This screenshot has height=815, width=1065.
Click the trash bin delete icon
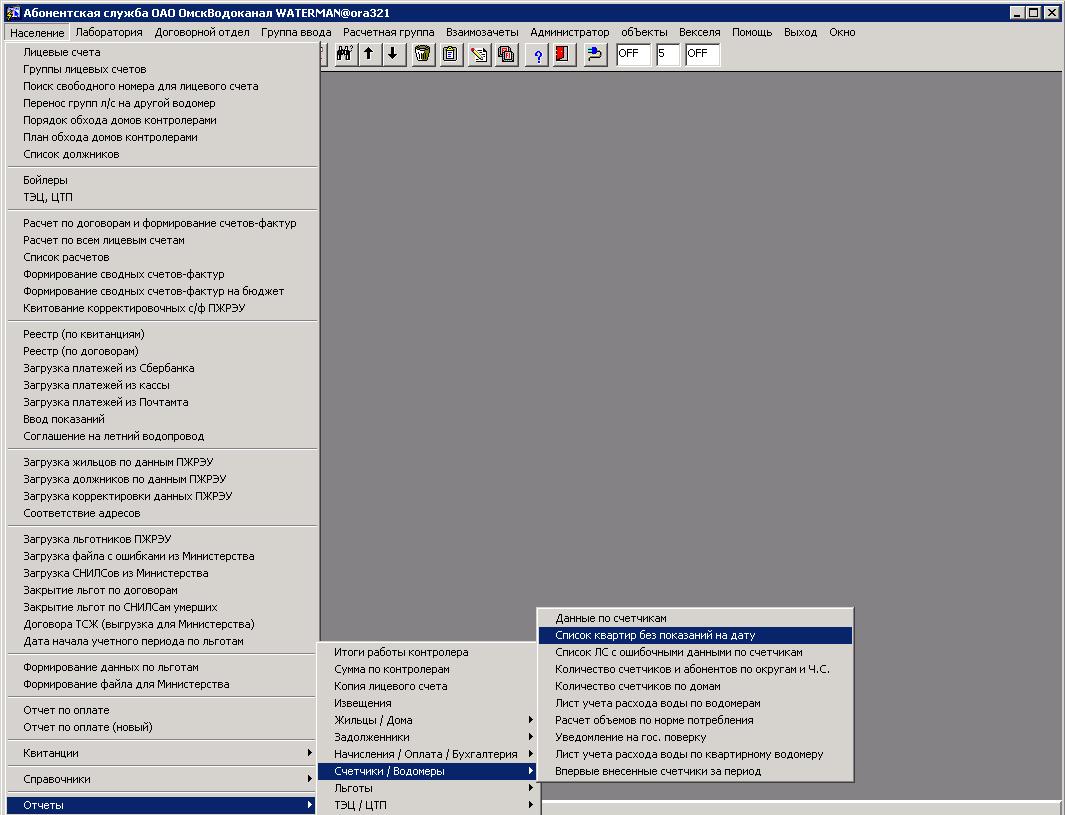[423, 54]
